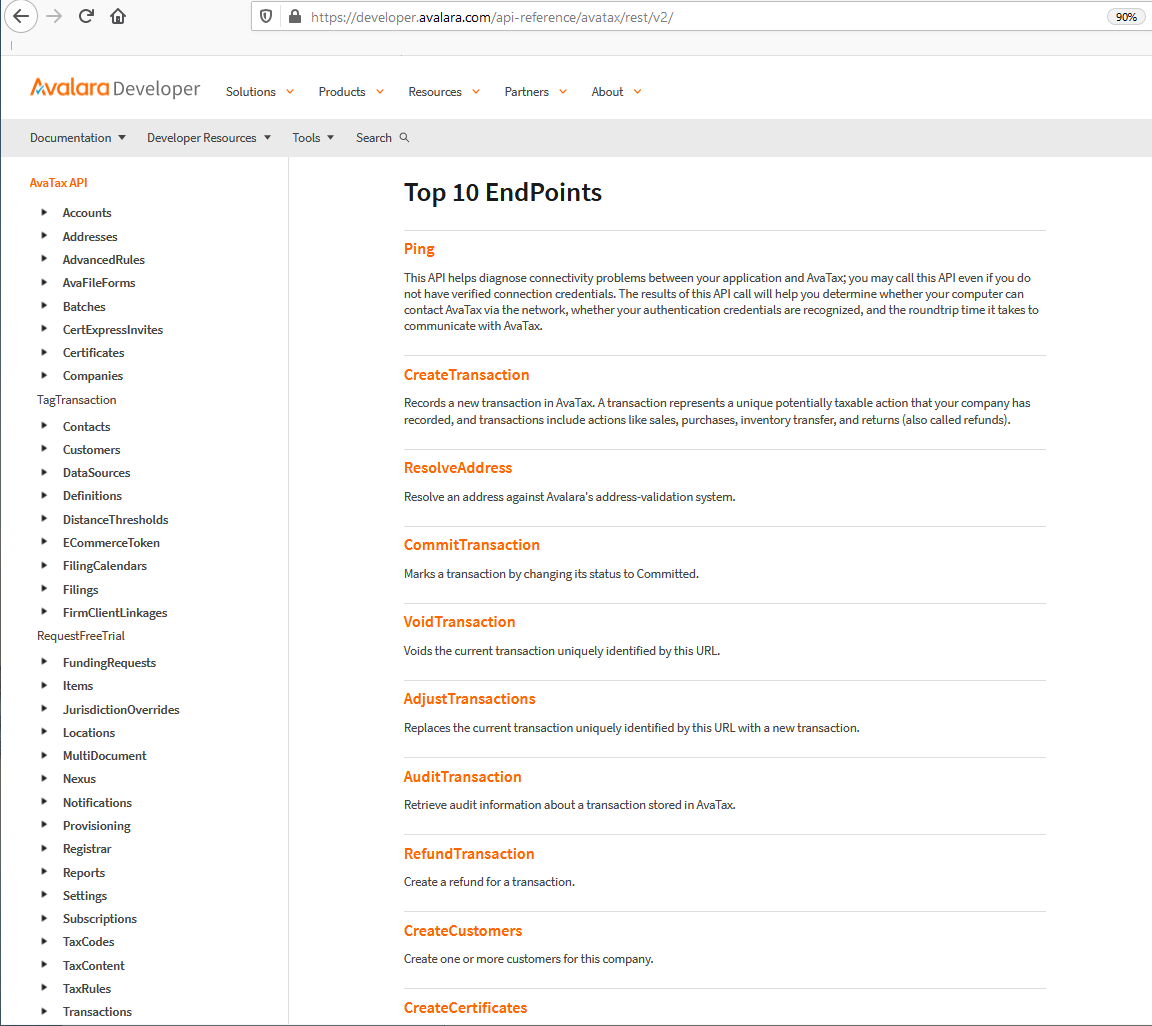Expand the Accounts tree node arrow
The width and height of the screenshot is (1152, 1026).
(44, 212)
